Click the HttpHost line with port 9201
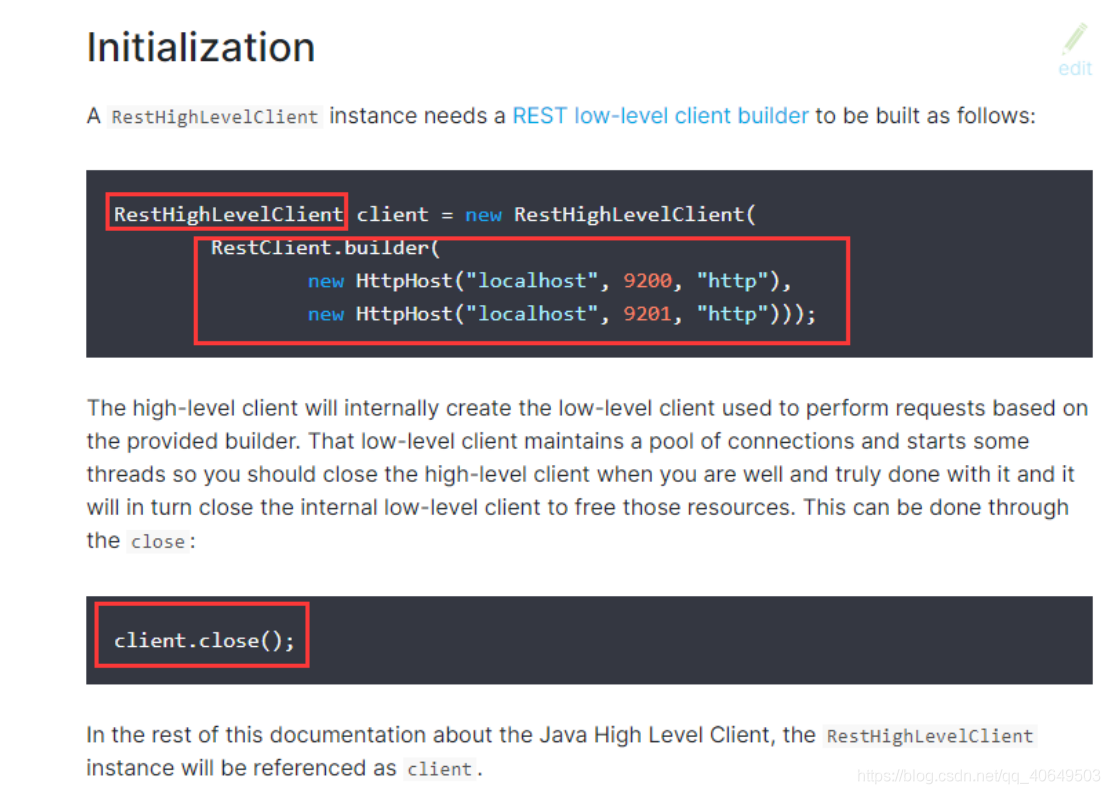 point(561,314)
